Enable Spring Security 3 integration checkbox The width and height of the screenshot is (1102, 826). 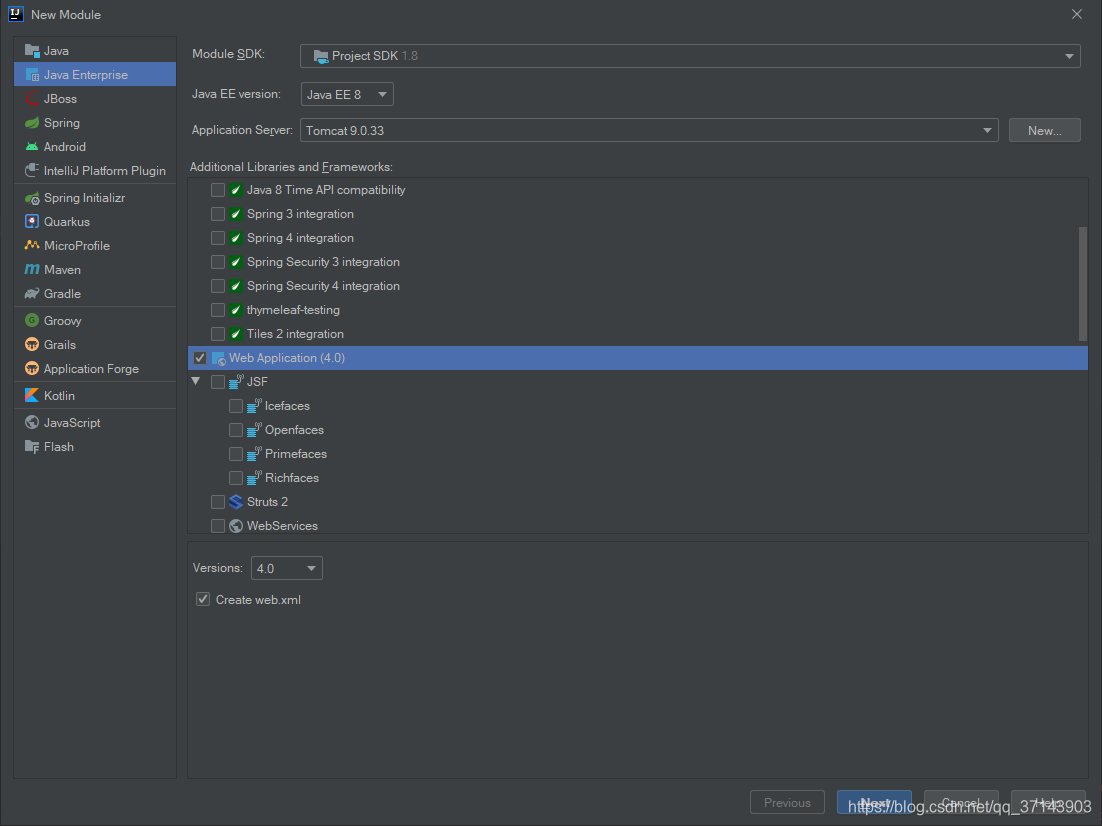click(218, 262)
